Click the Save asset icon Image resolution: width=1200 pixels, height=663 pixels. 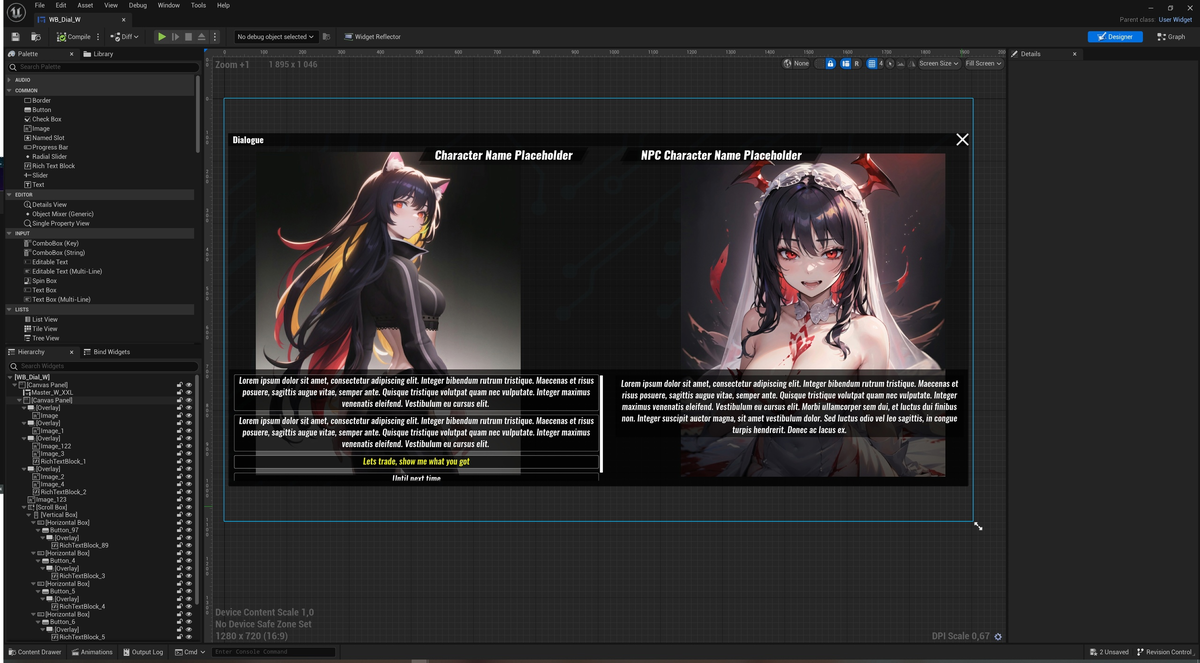pyautogui.click(x=15, y=37)
